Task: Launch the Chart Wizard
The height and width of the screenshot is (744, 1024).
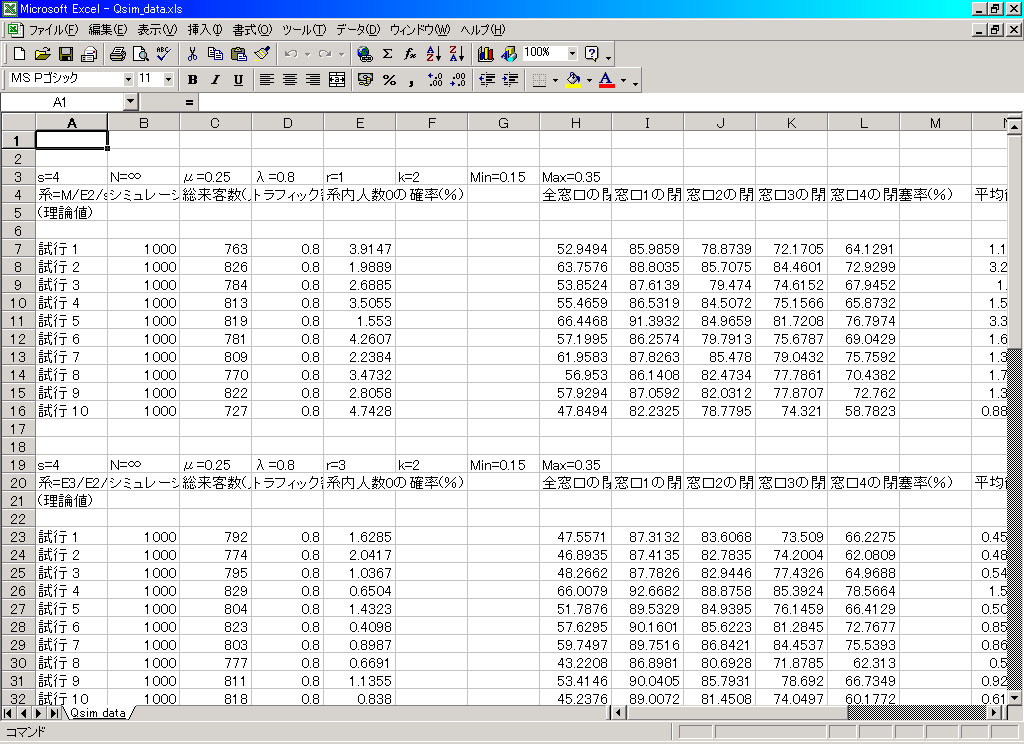Action: pos(487,53)
